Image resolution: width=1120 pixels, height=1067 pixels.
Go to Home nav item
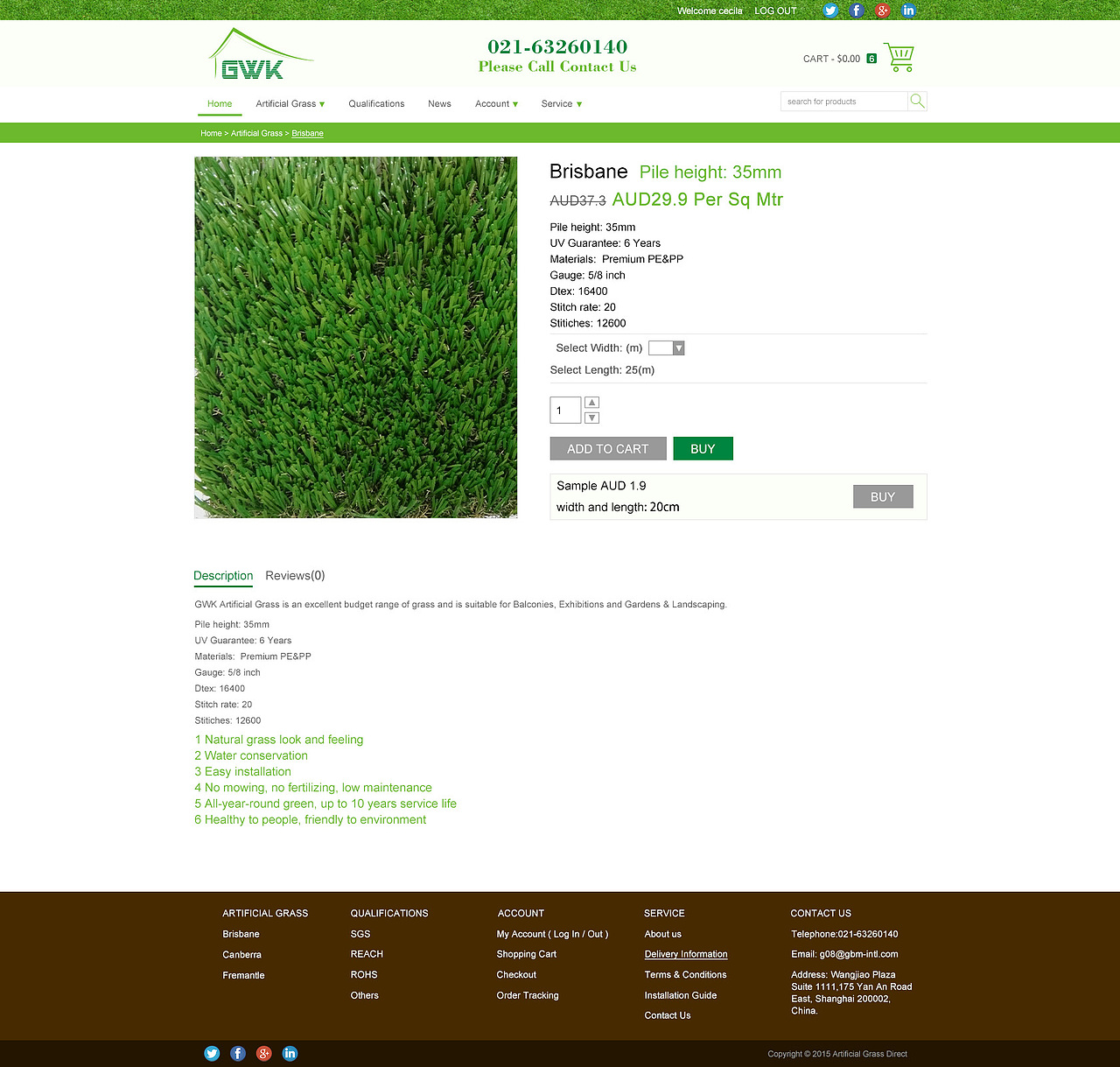220,103
